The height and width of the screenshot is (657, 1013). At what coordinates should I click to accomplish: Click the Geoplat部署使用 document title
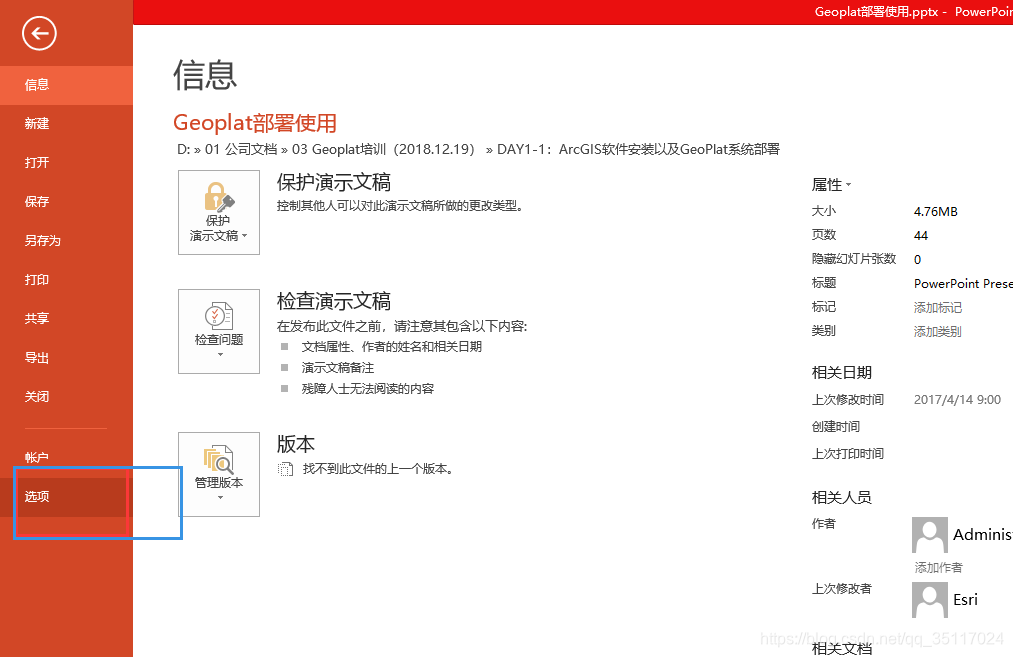point(255,123)
